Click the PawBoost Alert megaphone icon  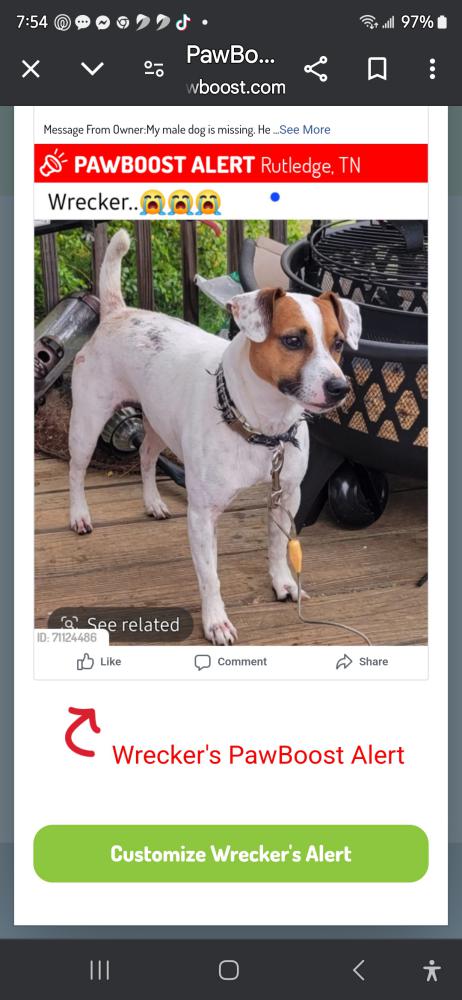point(54,163)
